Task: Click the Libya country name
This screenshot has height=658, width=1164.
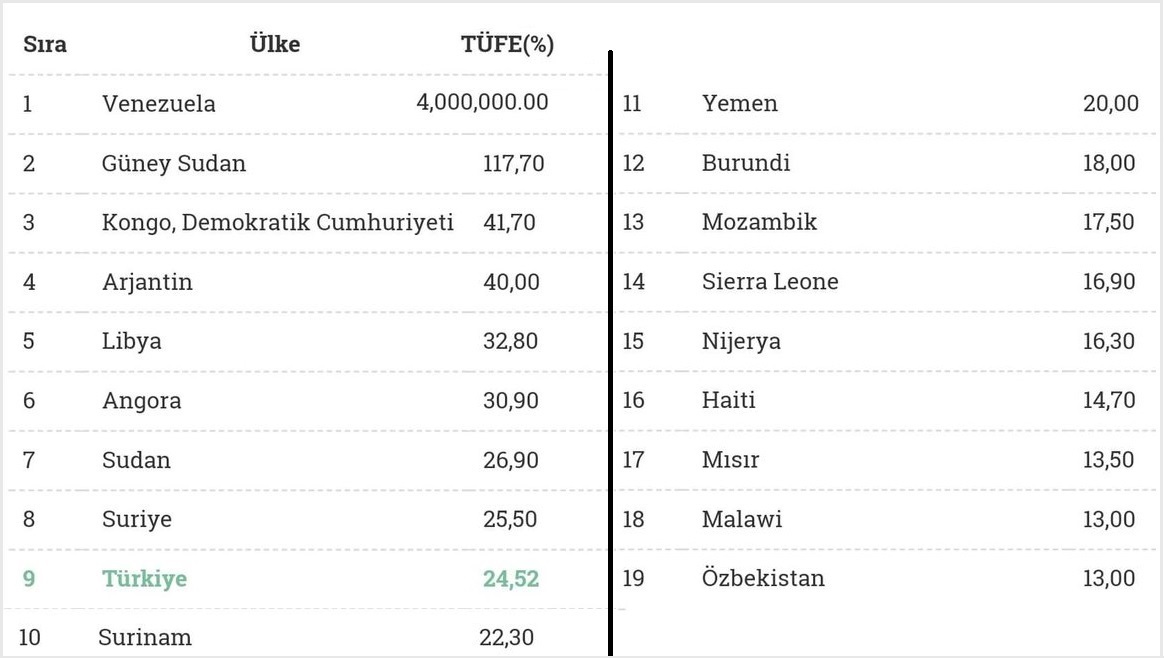Action: [131, 342]
